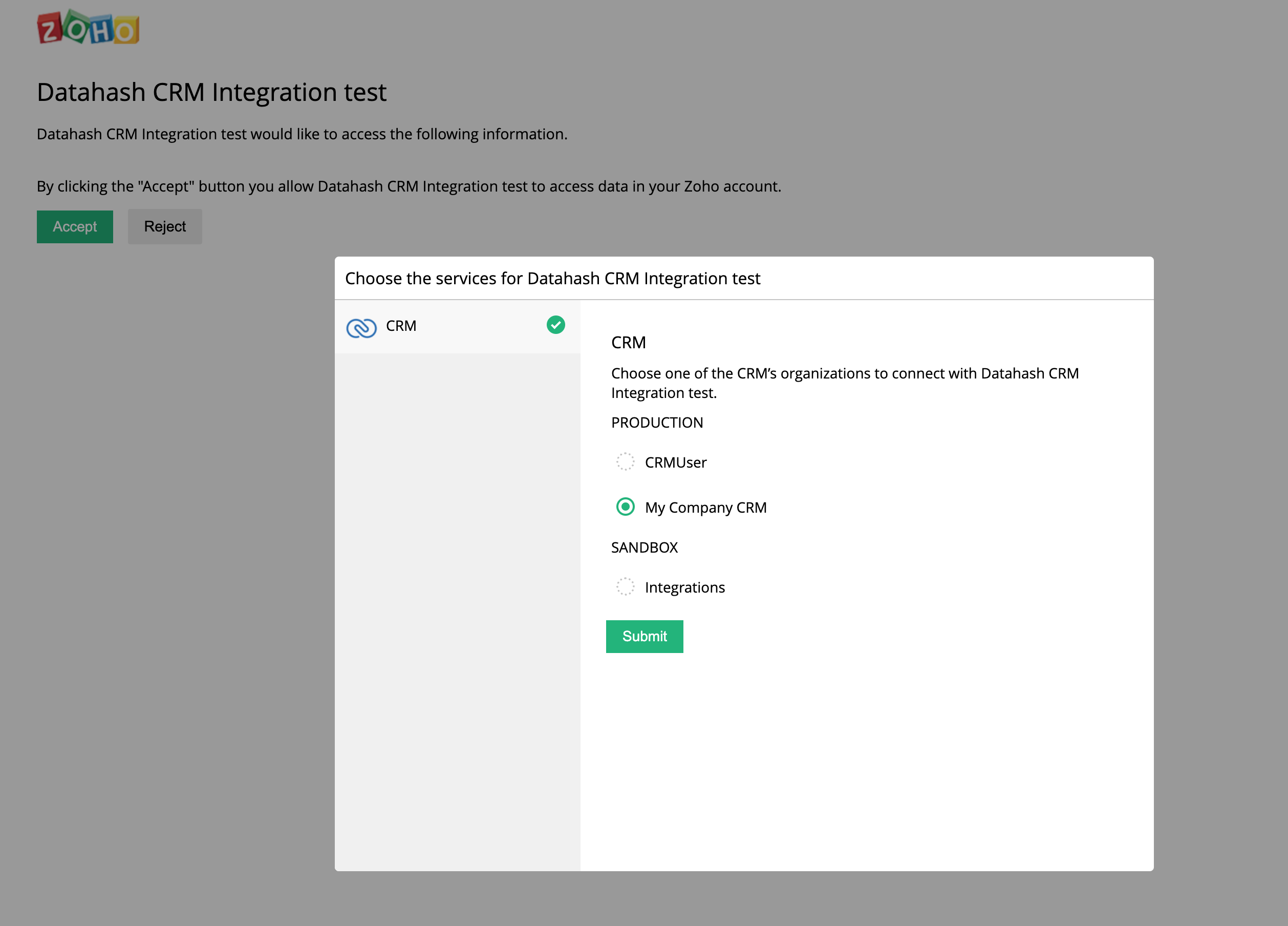Select the CRMUser radio button
Screen dimensions: 1288x926
pyautogui.click(x=625, y=461)
